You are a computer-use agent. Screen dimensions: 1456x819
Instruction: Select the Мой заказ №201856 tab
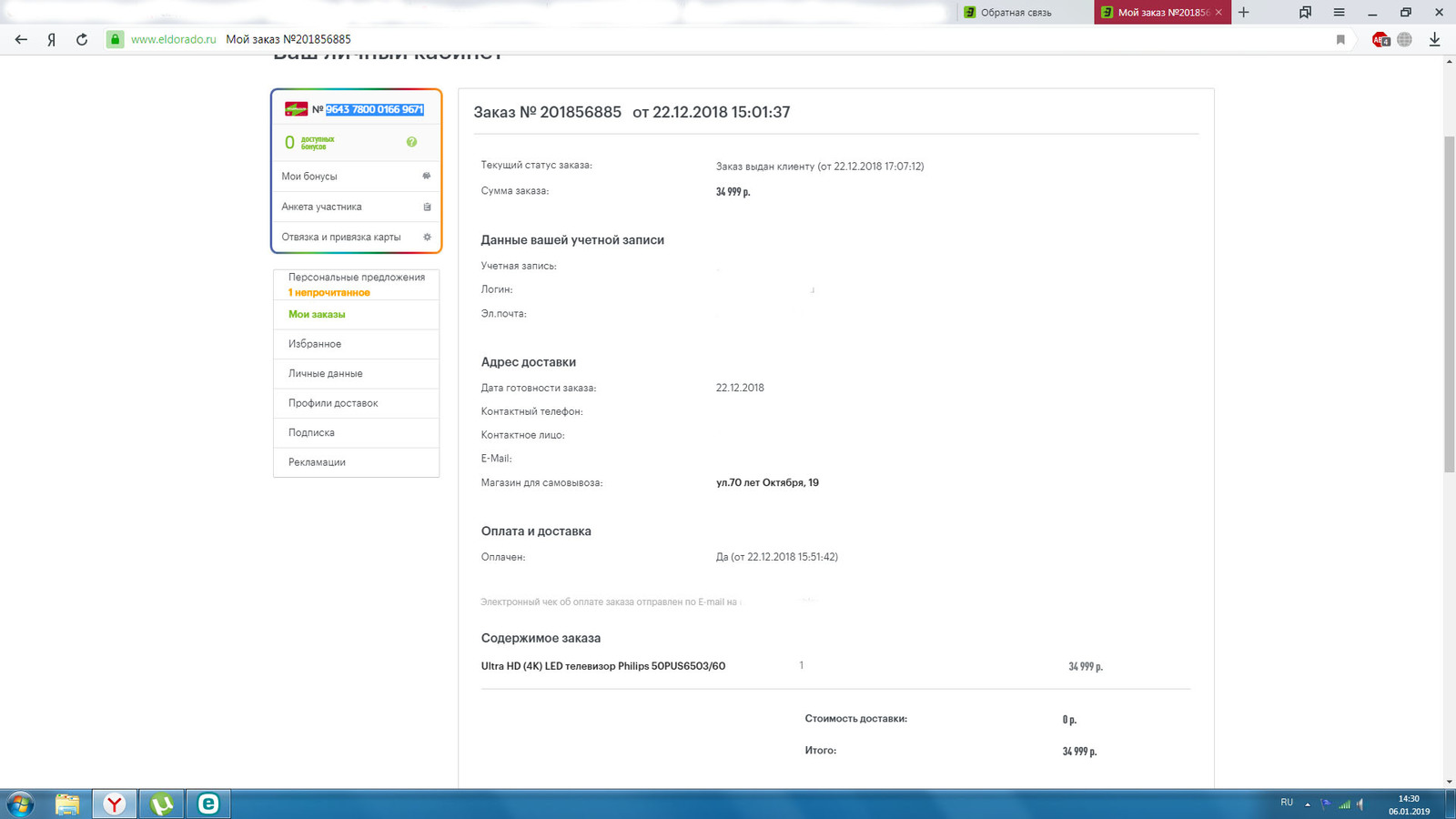pyautogui.click(x=1162, y=13)
